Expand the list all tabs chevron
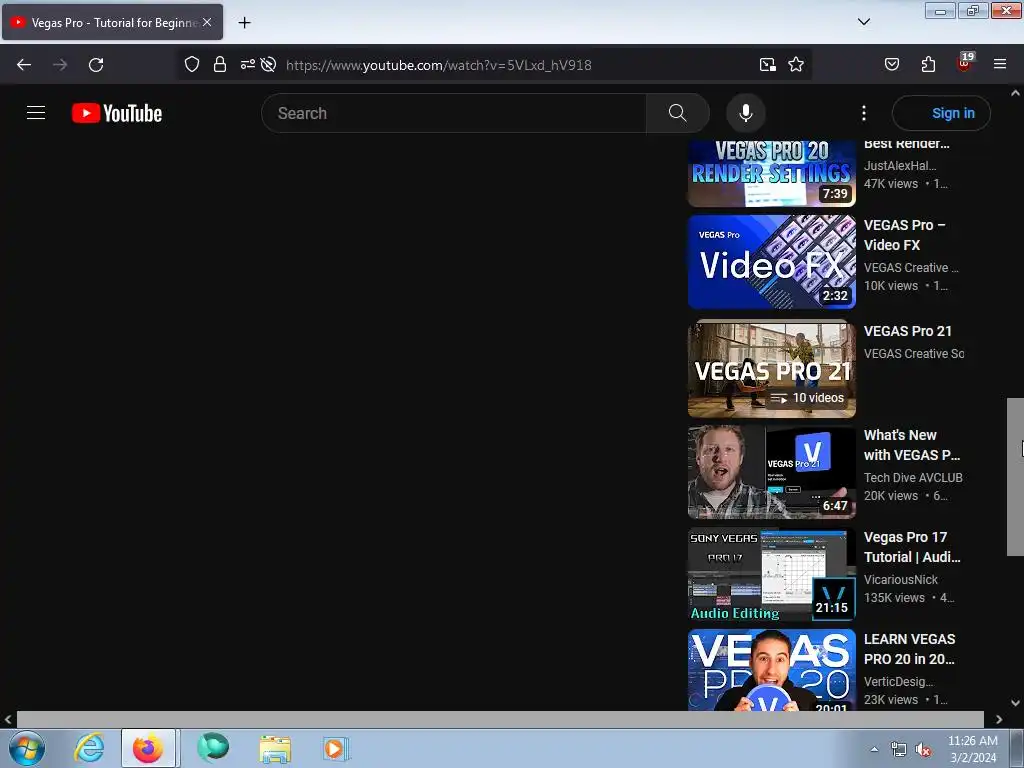The width and height of the screenshot is (1024, 768). (x=863, y=22)
